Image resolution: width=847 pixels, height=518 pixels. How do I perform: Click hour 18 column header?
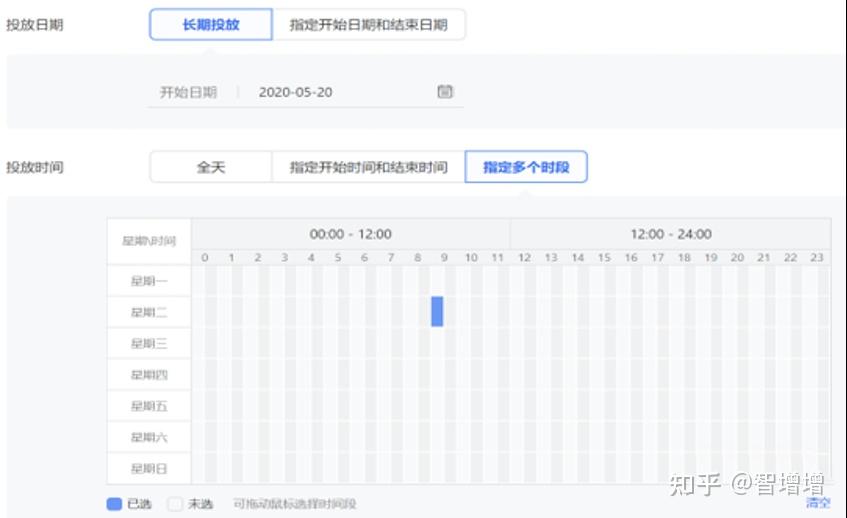684,258
